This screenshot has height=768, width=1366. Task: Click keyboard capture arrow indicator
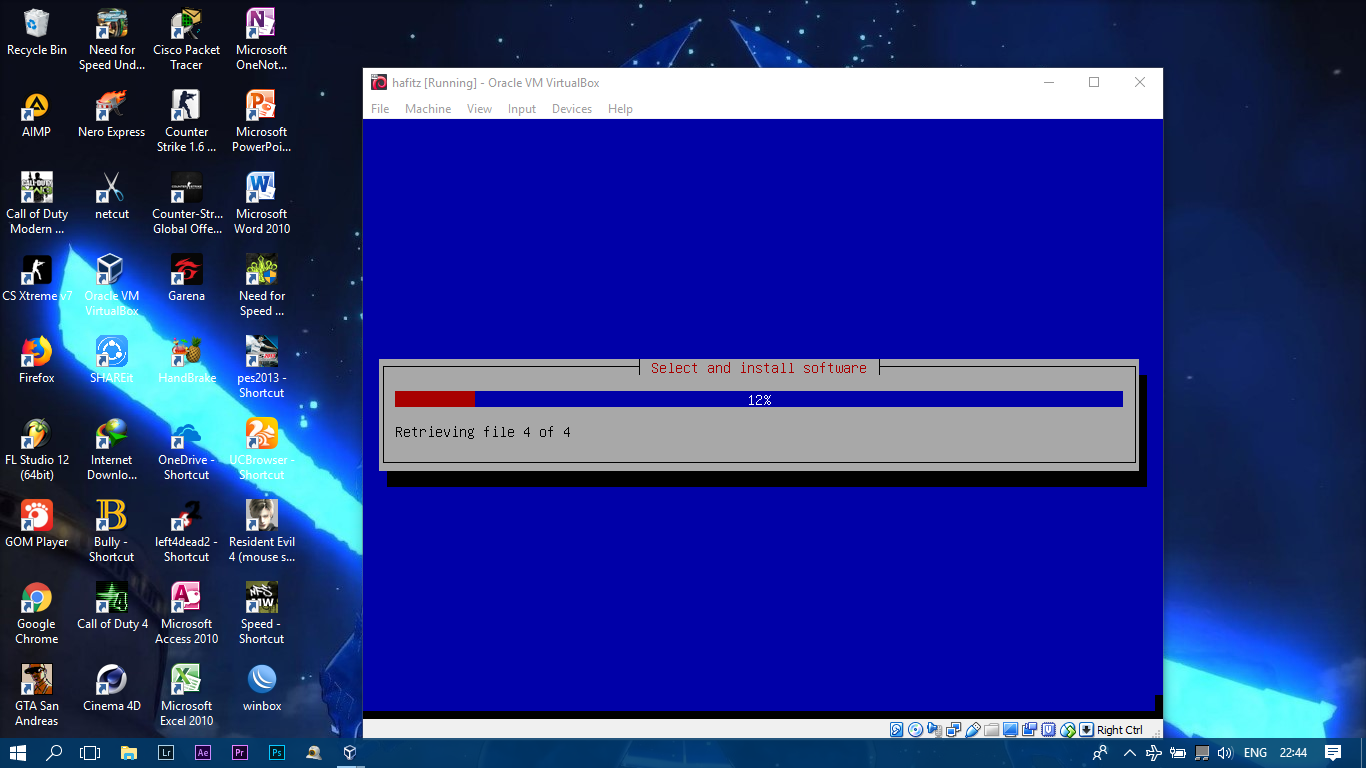click(1086, 730)
